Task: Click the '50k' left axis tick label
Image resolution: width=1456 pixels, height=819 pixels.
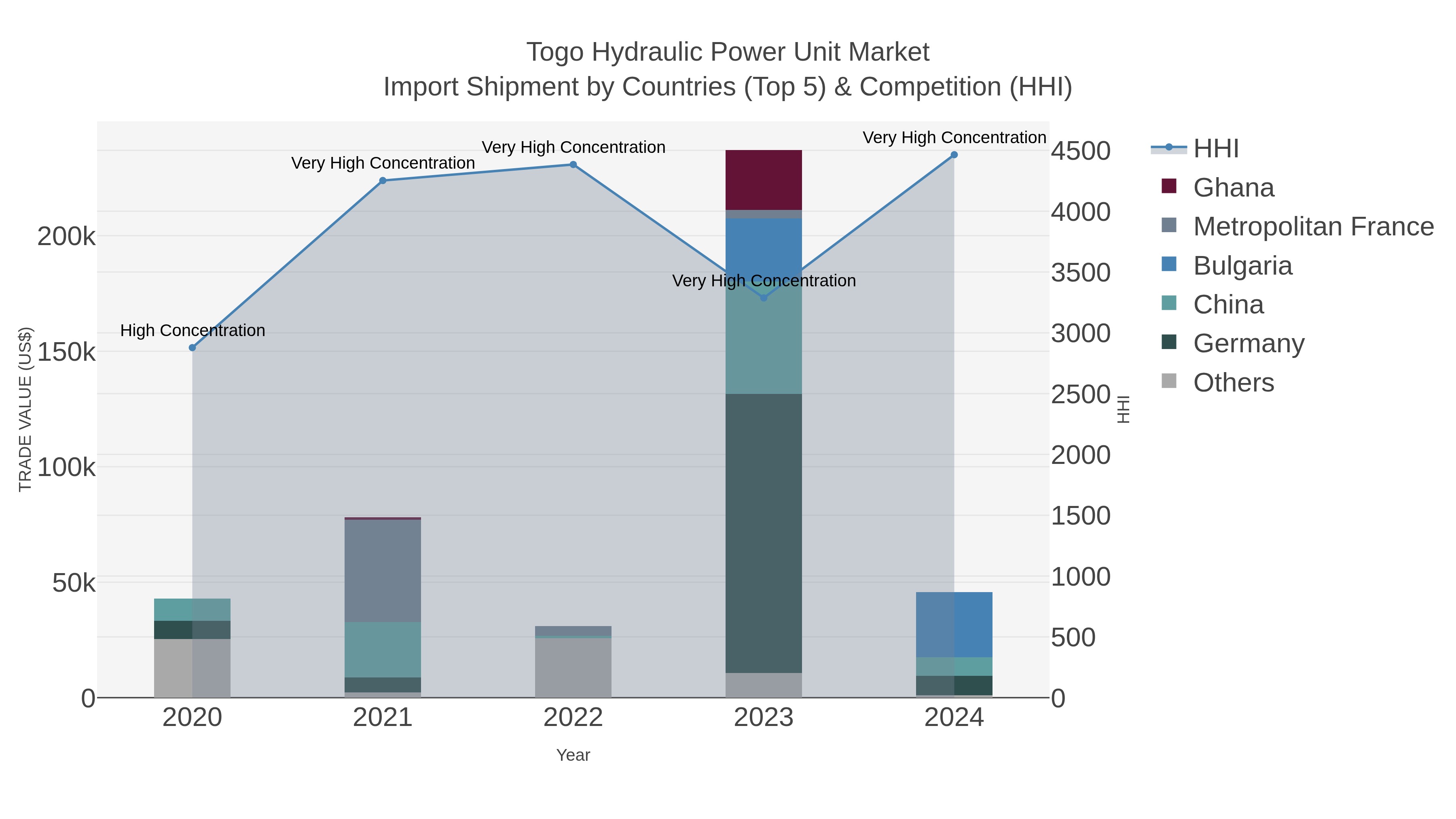Action: pos(74,583)
